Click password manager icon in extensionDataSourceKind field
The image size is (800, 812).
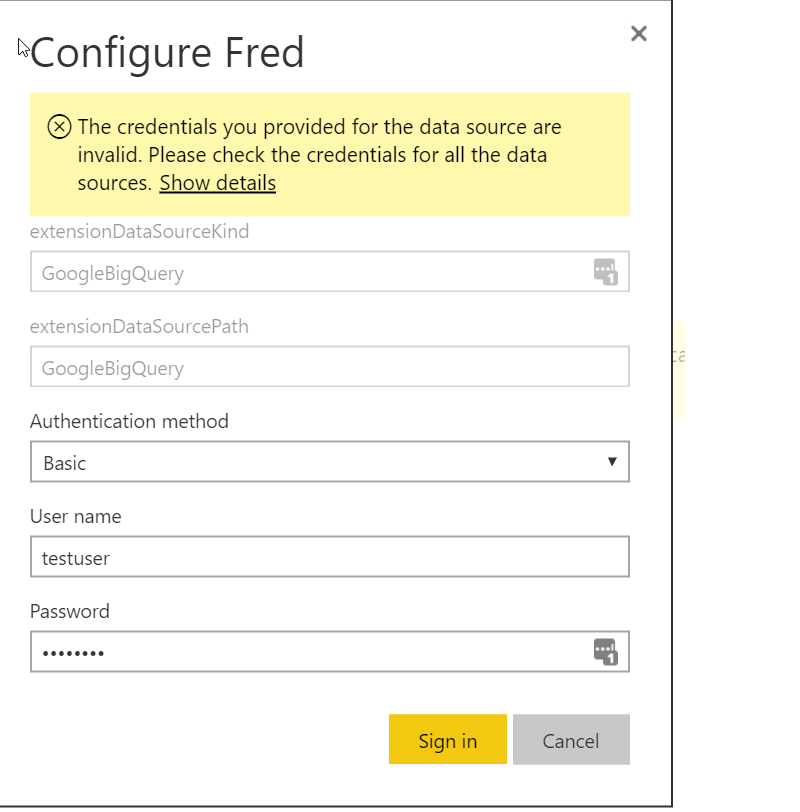pyautogui.click(x=605, y=271)
